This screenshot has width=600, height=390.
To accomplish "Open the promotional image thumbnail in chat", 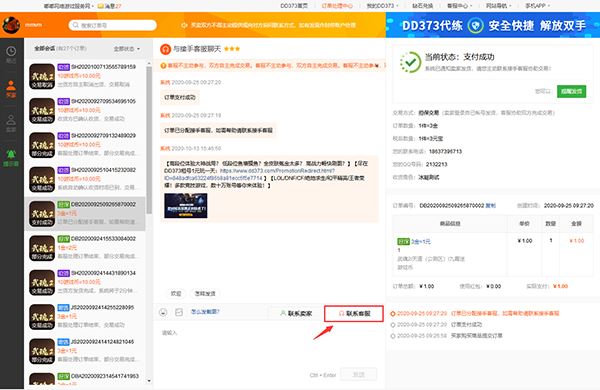I will (x=186, y=206).
